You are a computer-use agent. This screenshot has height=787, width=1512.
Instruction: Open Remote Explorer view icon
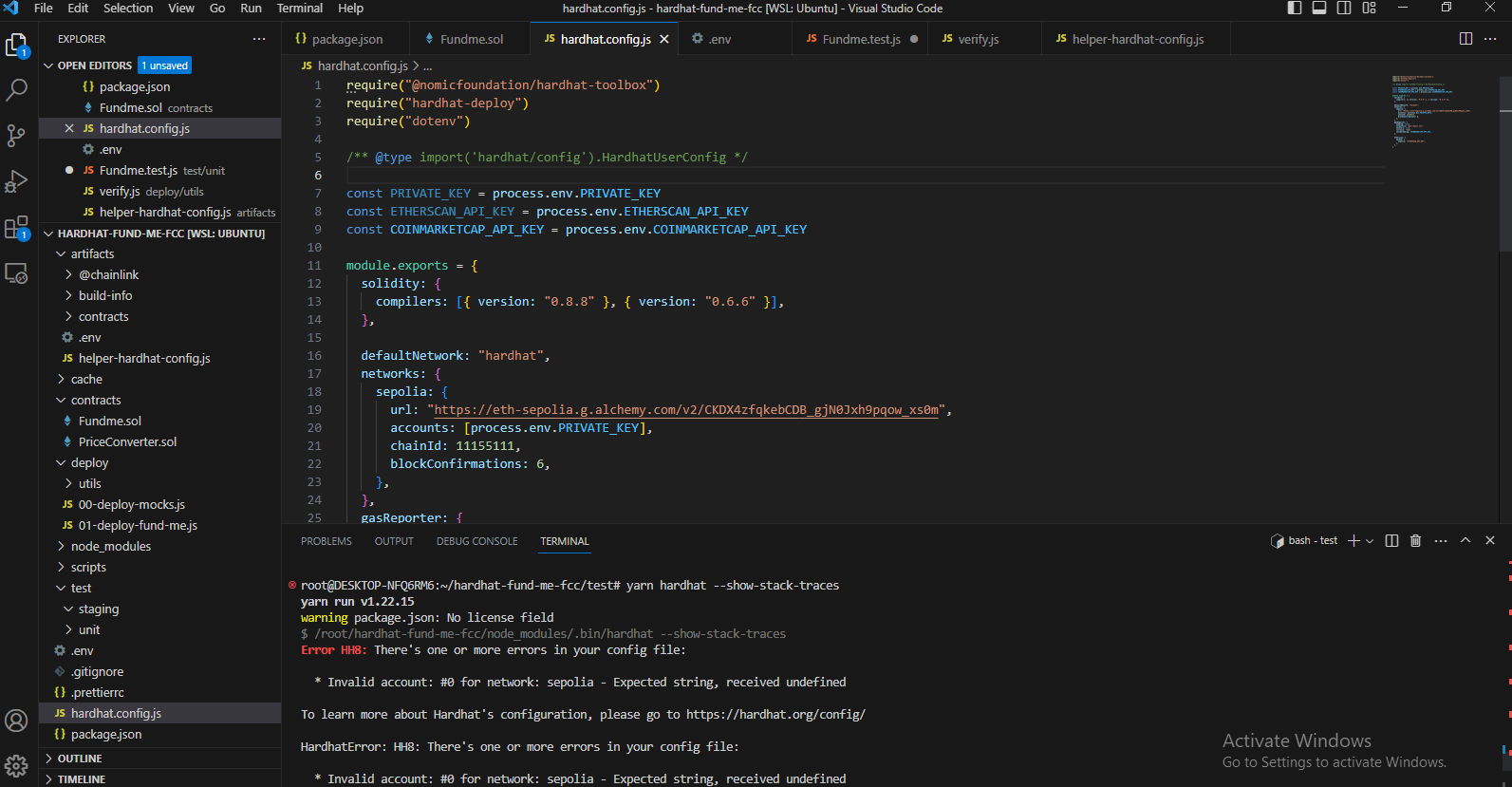(x=17, y=273)
